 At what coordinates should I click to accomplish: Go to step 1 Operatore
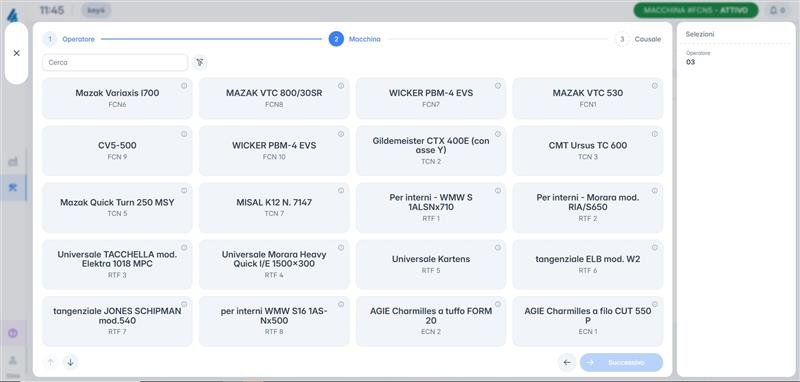pyautogui.click(x=69, y=39)
